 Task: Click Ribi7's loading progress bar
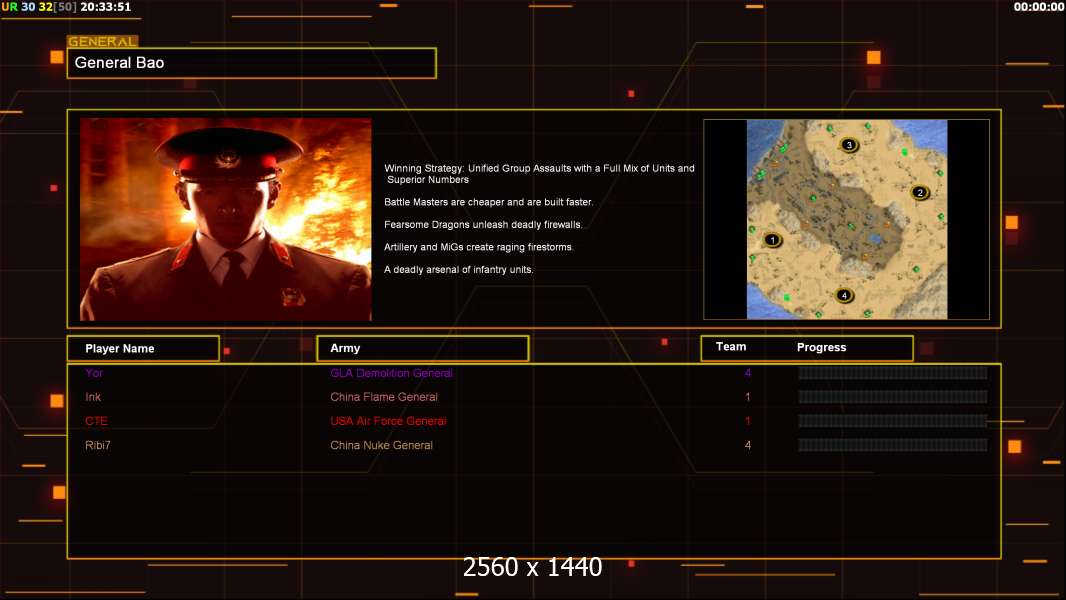pyautogui.click(x=893, y=445)
